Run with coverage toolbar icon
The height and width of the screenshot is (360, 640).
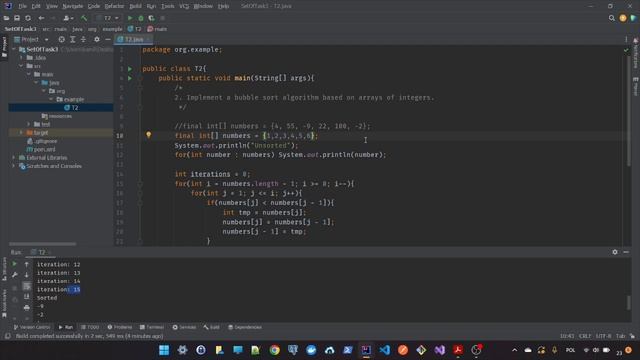[x=151, y=18]
